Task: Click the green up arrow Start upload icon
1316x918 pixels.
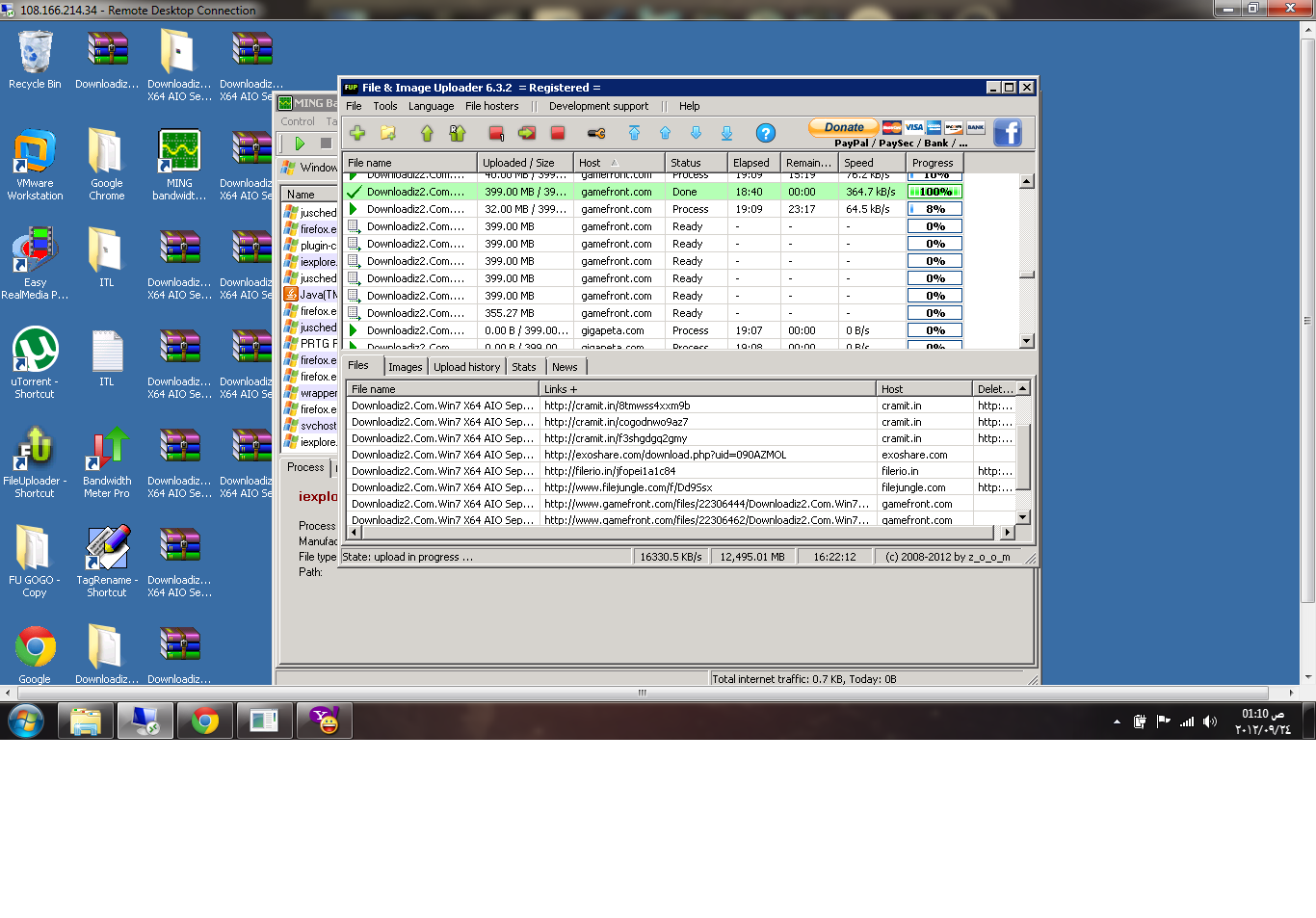Action: coord(427,133)
